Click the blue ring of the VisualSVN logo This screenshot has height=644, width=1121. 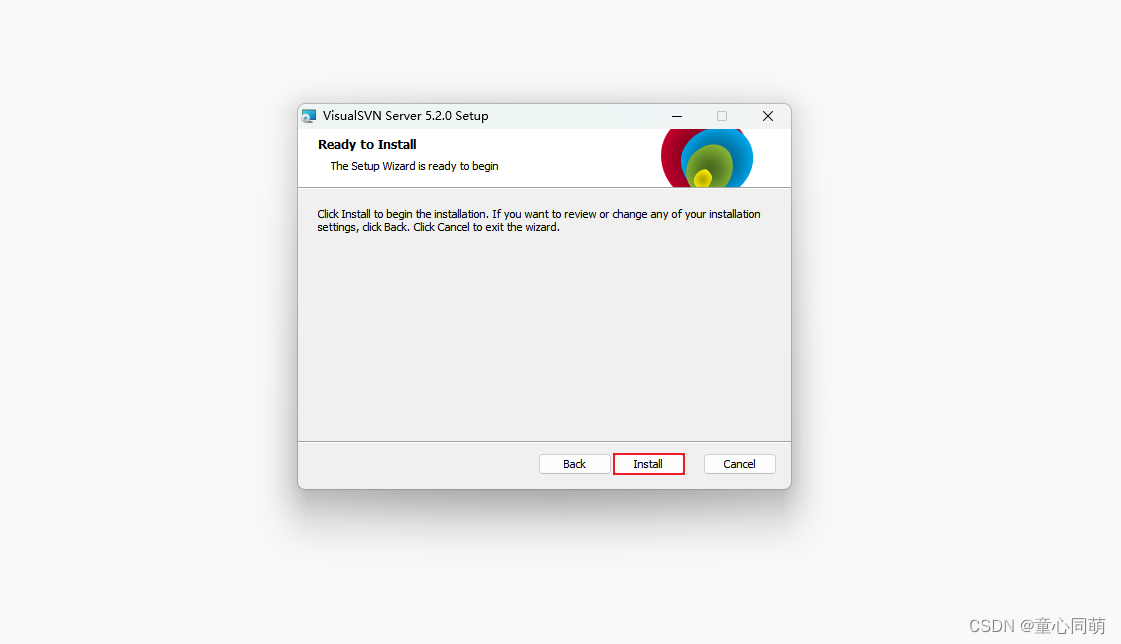click(x=741, y=153)
